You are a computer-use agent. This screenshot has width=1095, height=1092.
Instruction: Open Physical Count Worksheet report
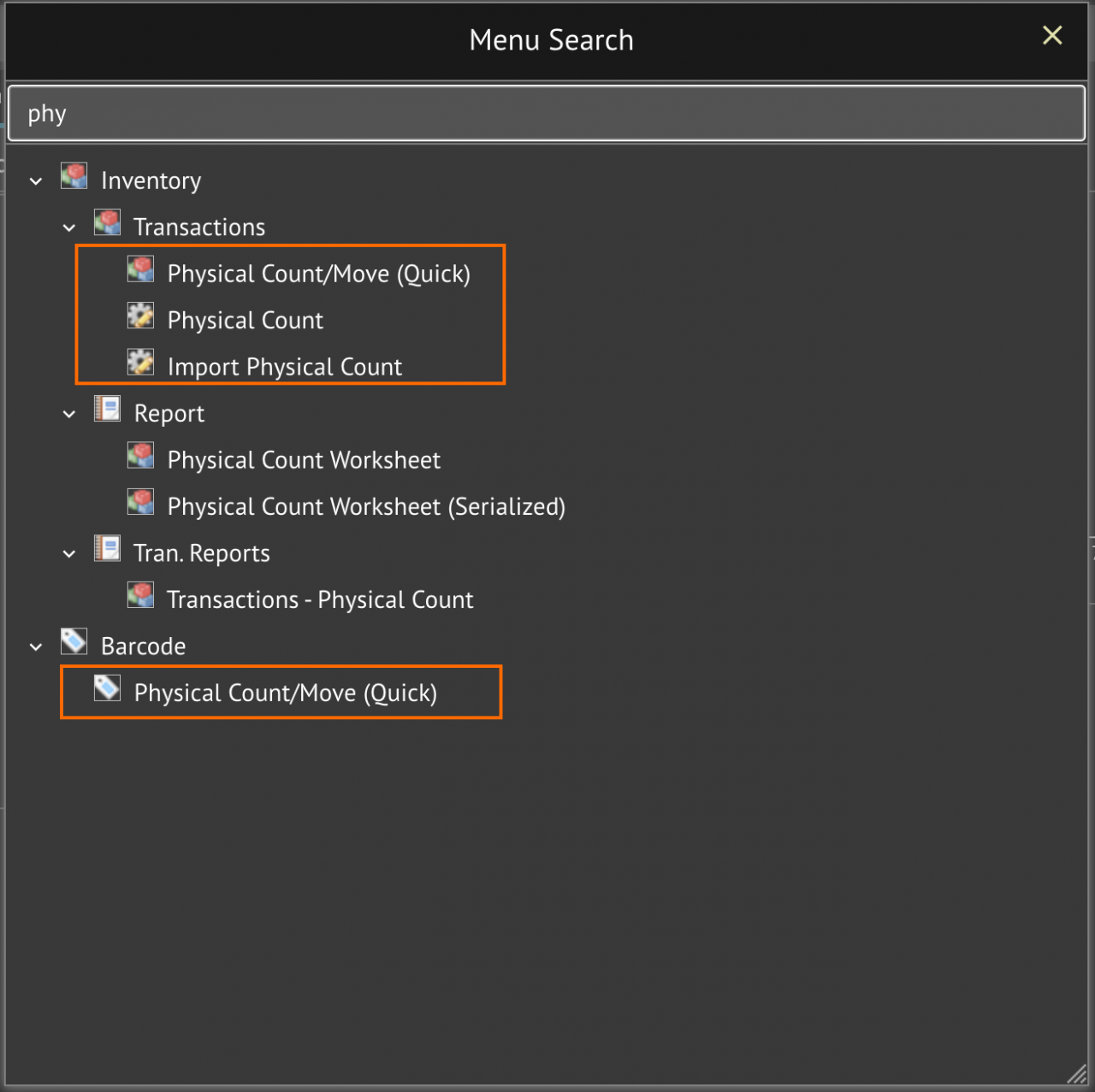tap(304, 460)
